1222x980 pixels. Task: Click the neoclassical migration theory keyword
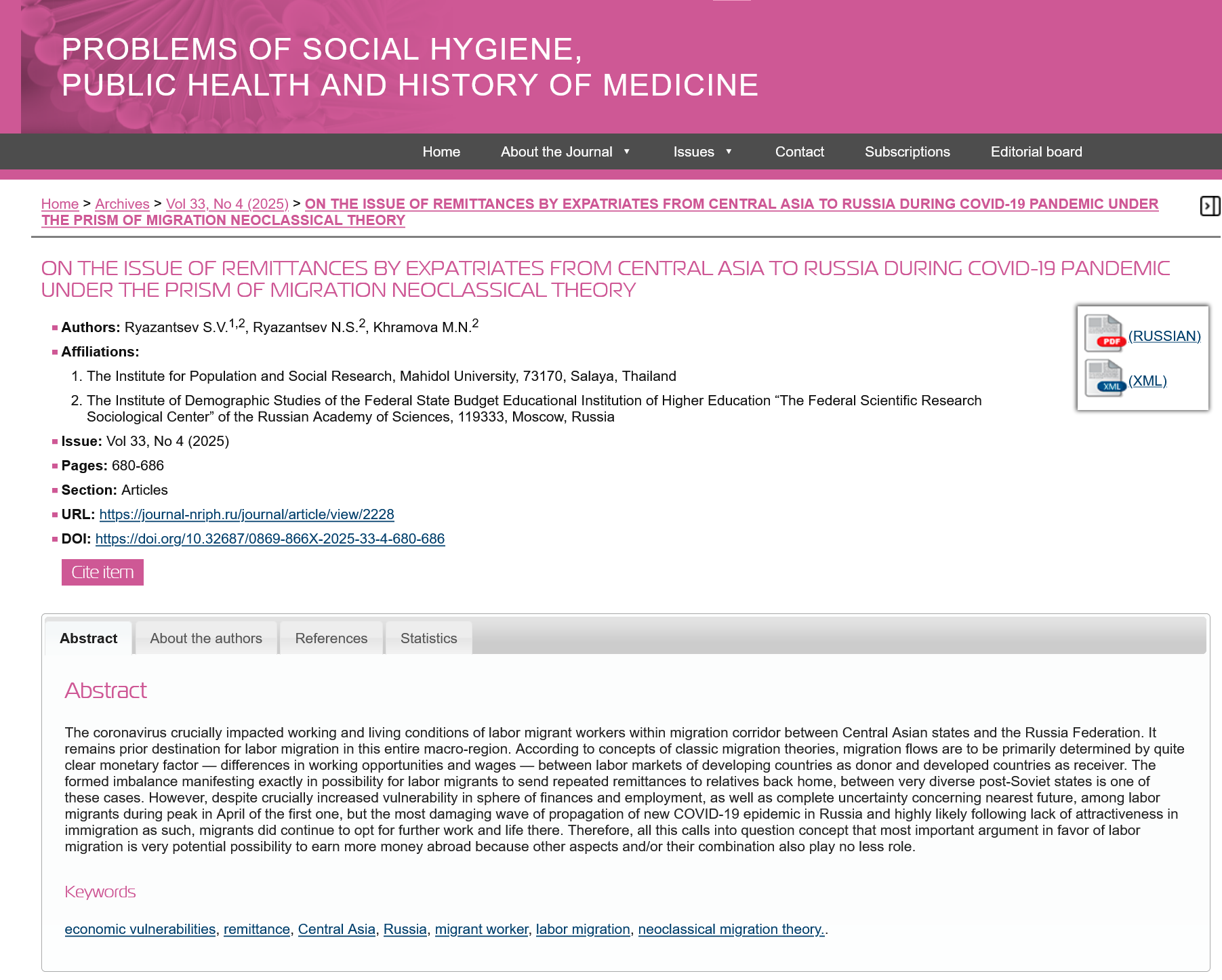(731, 929)
